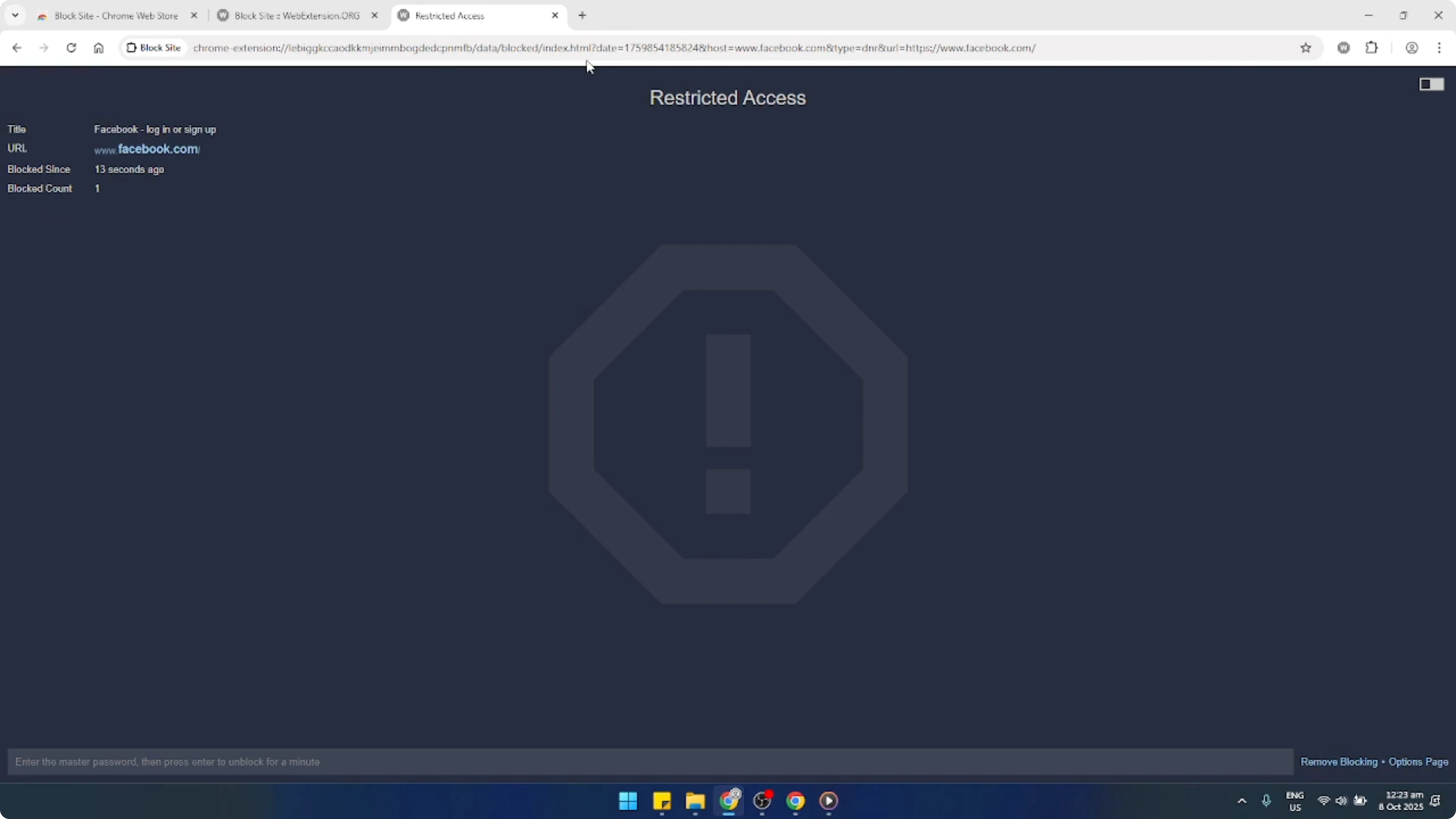Switch to Block Site - Chrome Web Store tab

pyautogui.click(x=116, y=16)
